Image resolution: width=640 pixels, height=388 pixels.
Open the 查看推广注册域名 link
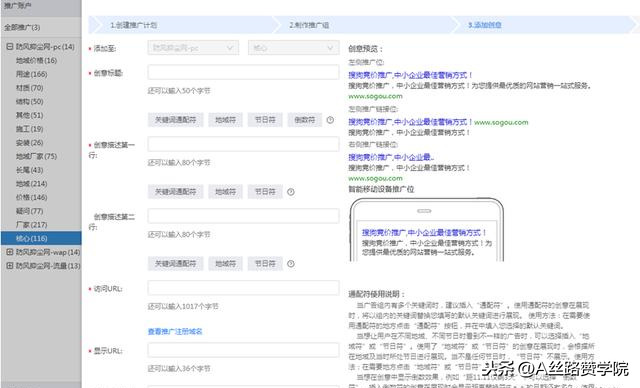[x=175, y=331]
